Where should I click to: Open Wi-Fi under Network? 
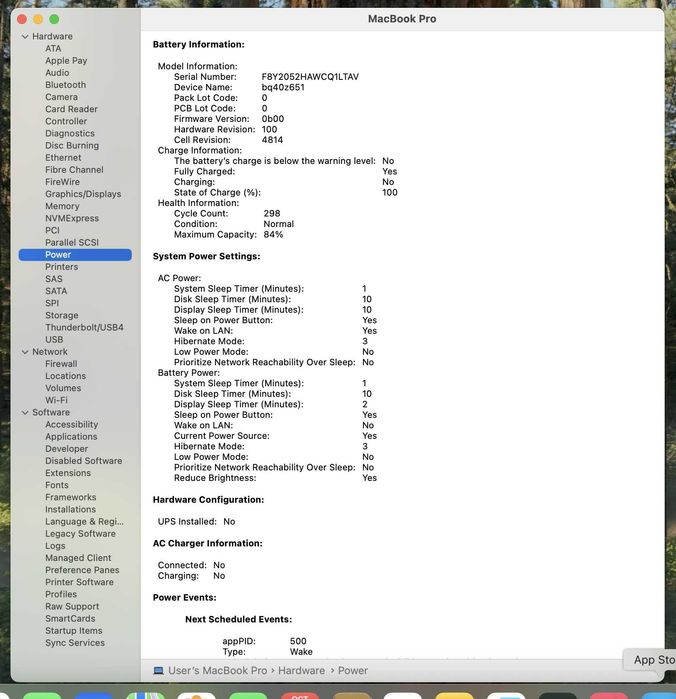(x=56, y=400)
